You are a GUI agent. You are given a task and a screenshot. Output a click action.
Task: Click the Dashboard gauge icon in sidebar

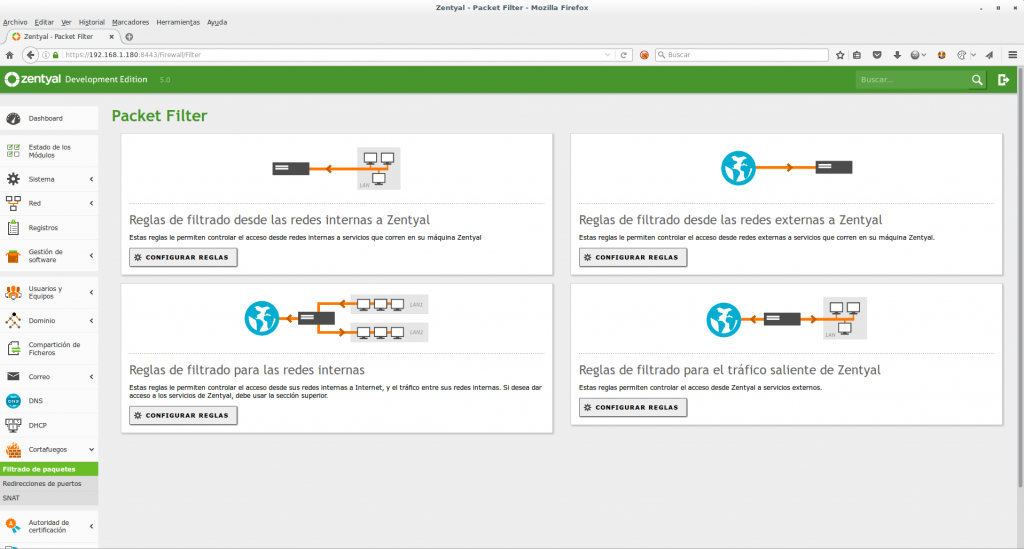(x=13, y=119)
